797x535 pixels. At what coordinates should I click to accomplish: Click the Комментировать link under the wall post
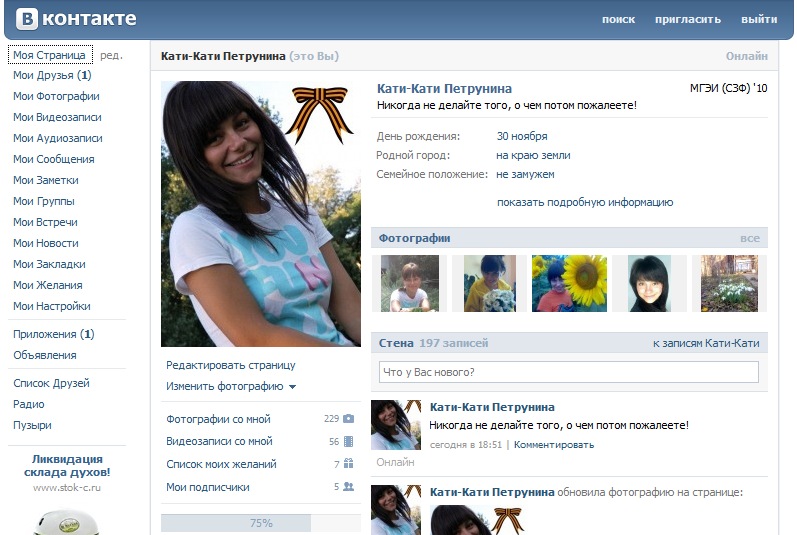pos(553,444)
